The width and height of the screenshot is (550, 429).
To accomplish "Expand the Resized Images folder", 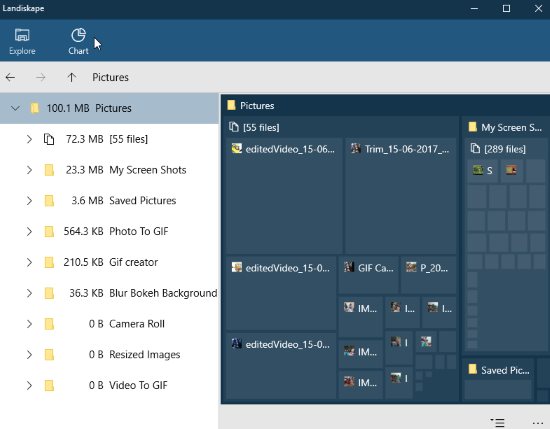I will (29, 355).
